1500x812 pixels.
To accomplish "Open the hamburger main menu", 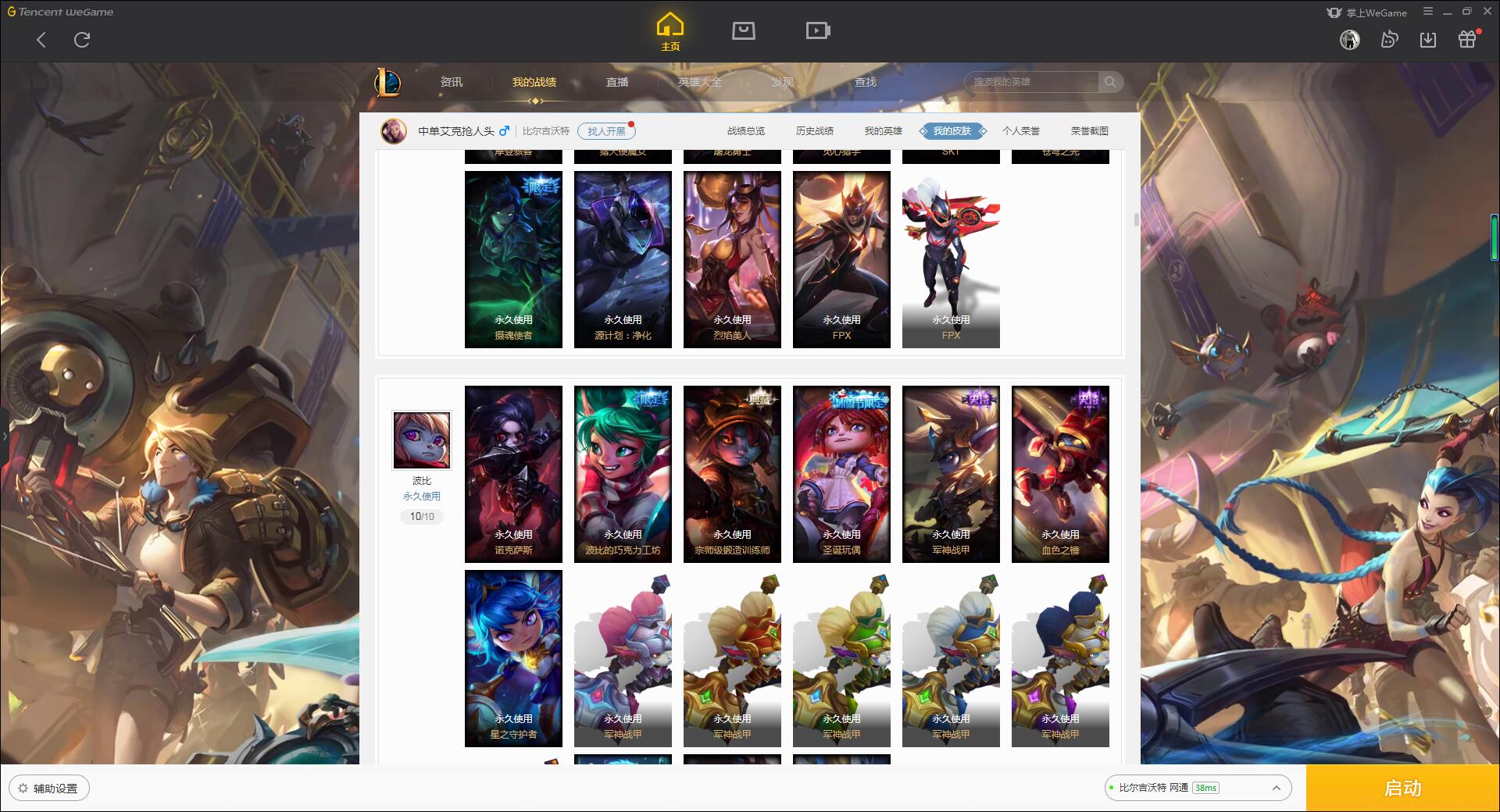I will [x=1428, y=12].
